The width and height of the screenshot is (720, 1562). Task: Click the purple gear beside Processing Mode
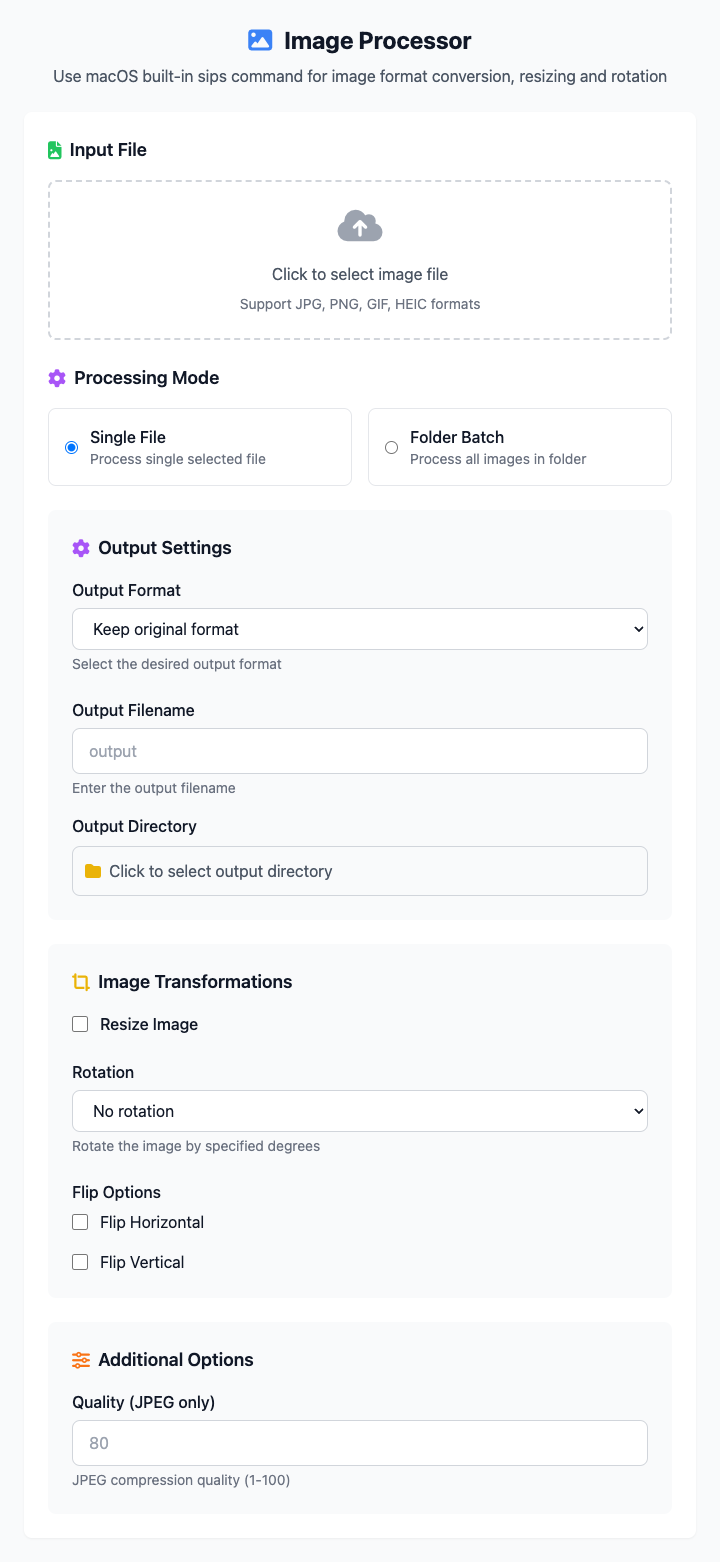[57, 378]
